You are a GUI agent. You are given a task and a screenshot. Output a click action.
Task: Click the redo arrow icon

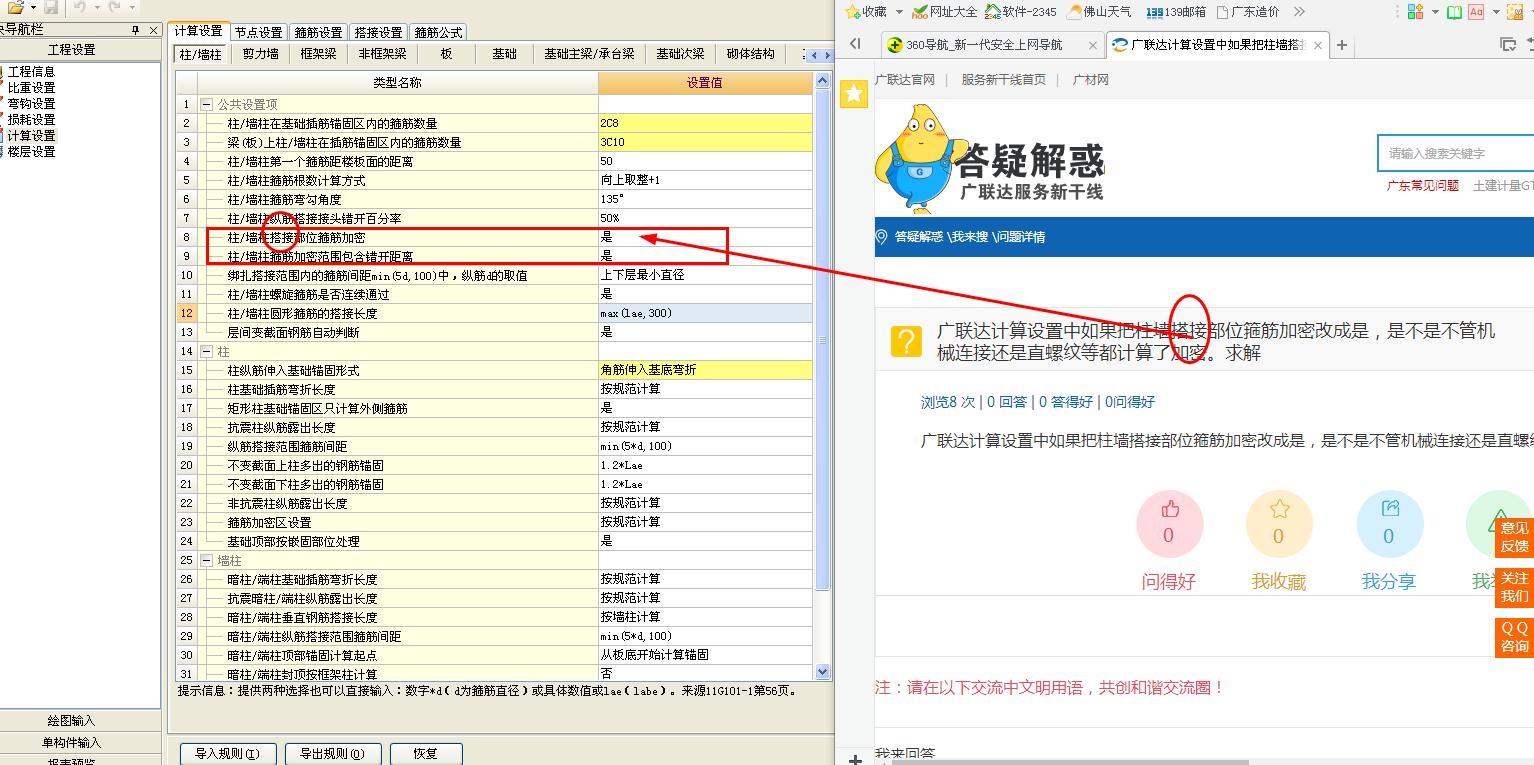coord(113,7)
